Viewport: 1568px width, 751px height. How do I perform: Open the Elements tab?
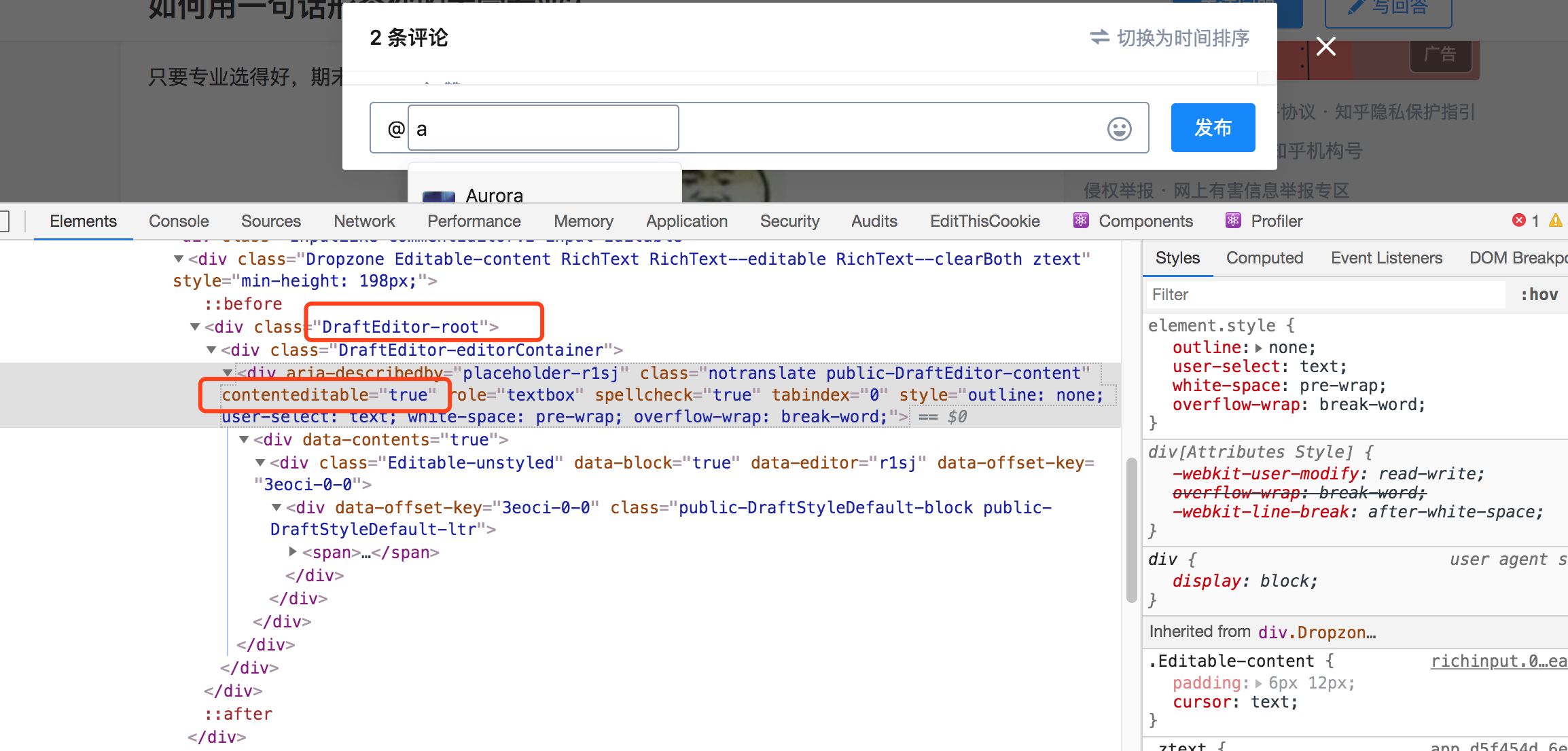tap(83, 221)
